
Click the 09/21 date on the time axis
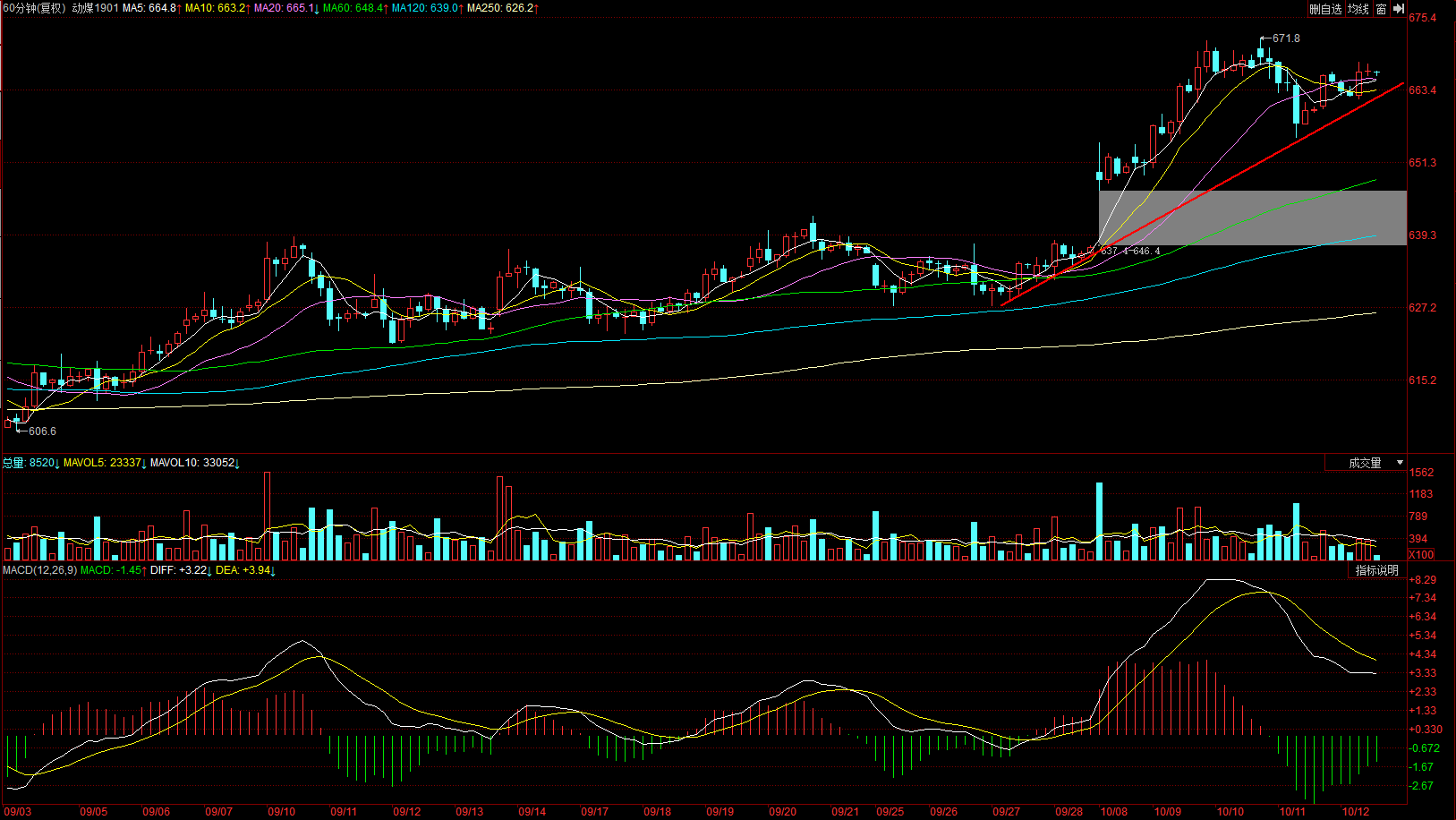[846, 812]
